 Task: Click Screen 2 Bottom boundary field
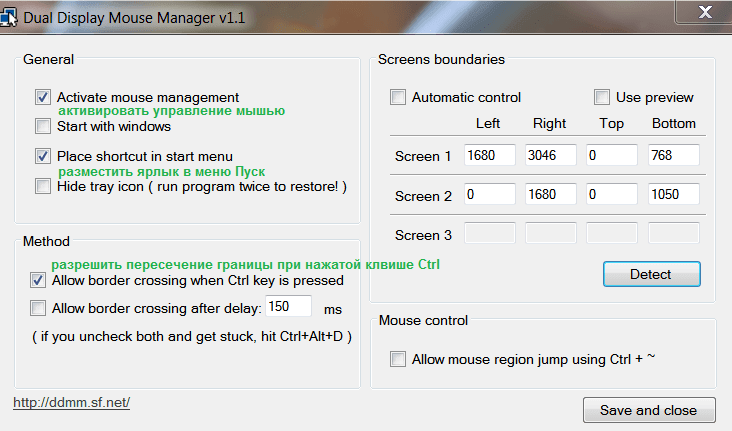[674, 194]
